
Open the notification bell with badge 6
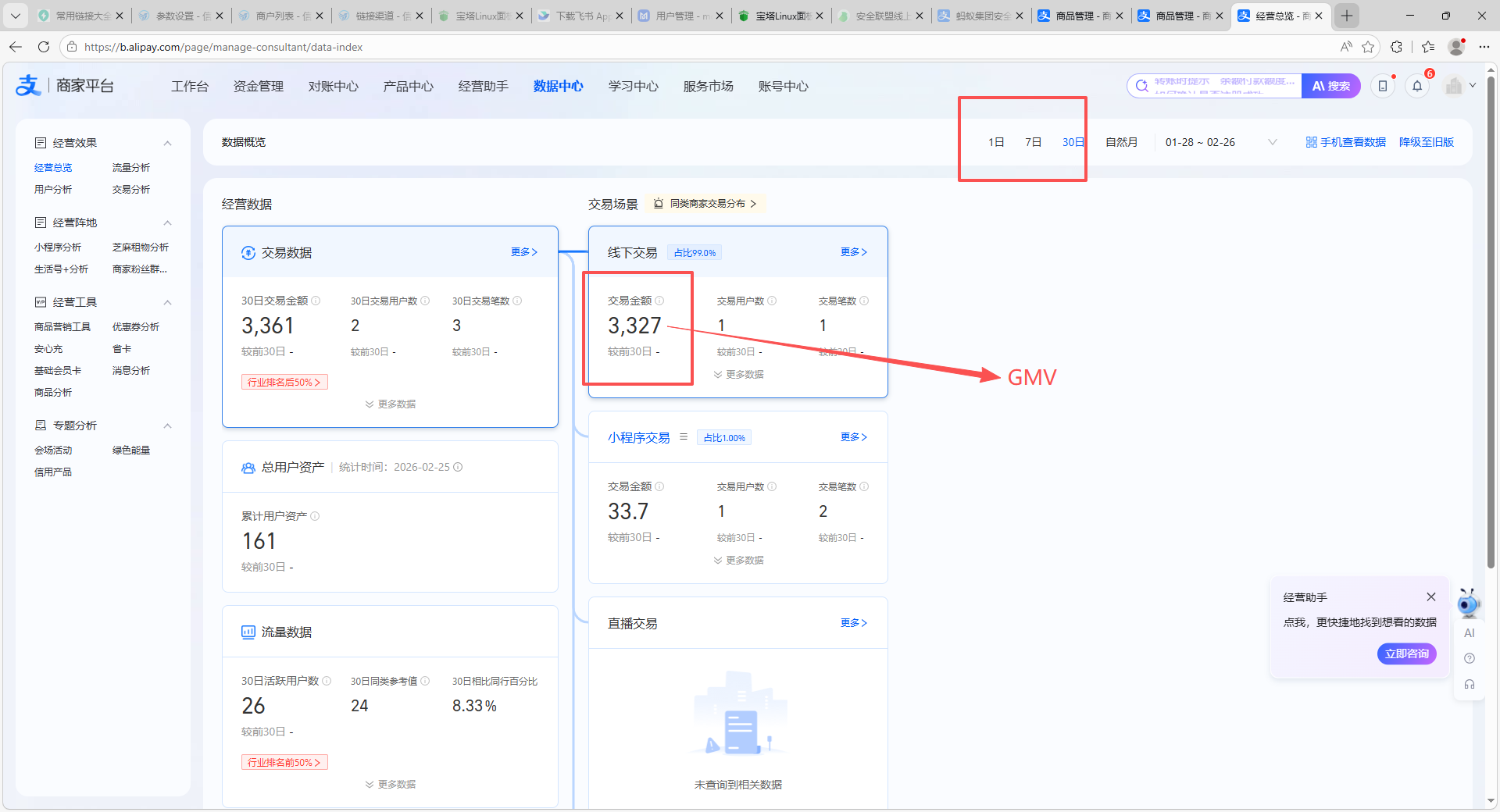[1417, 87]
